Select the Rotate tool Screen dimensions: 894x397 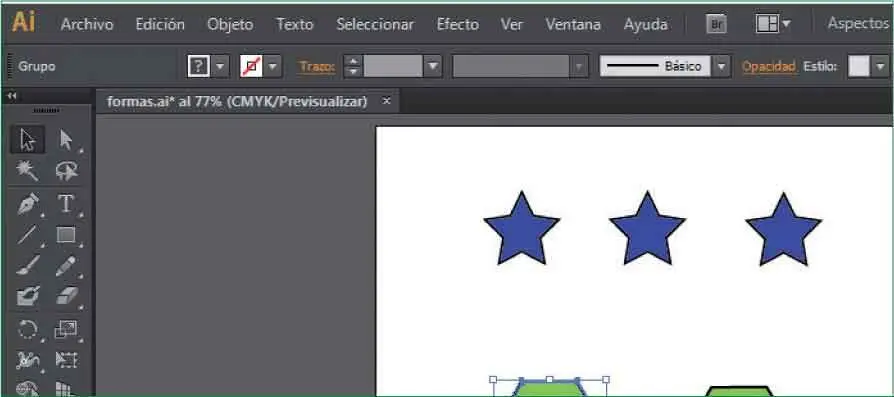27,329
